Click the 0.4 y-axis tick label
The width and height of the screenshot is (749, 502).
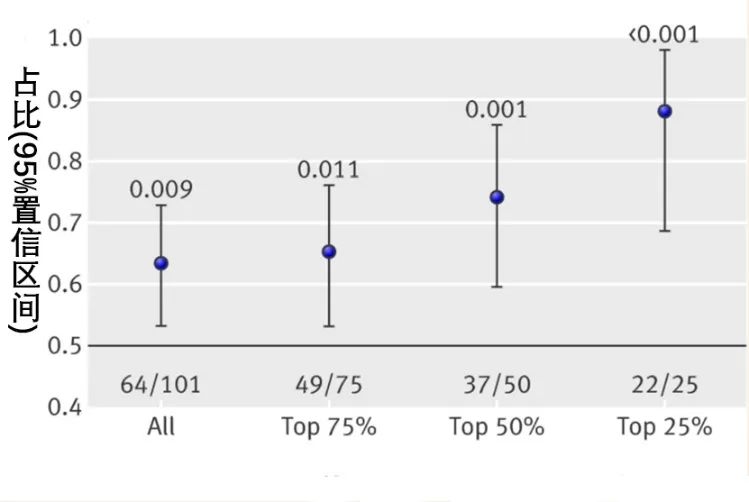66,407
